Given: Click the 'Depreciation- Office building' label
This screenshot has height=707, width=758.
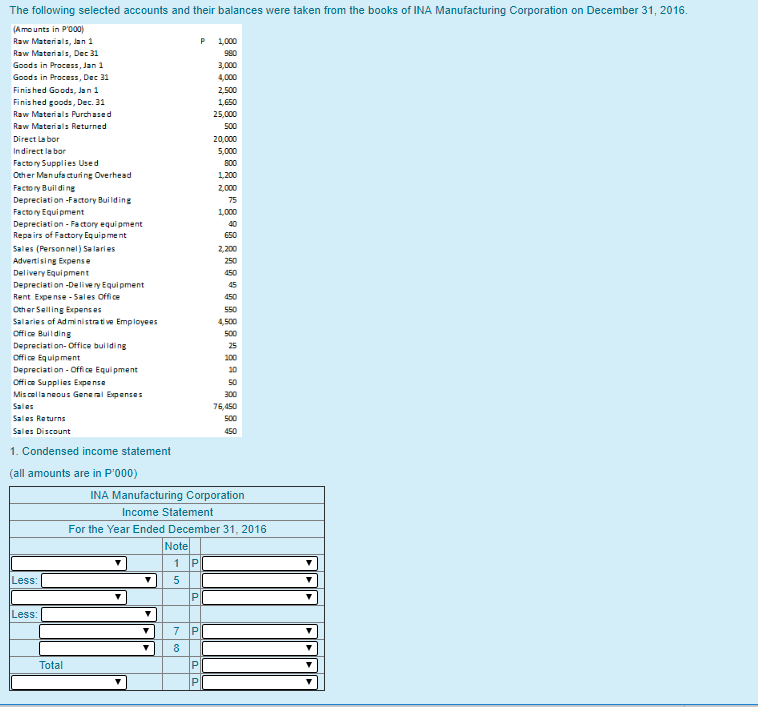Looking at the screenshot, I should 70,346.
